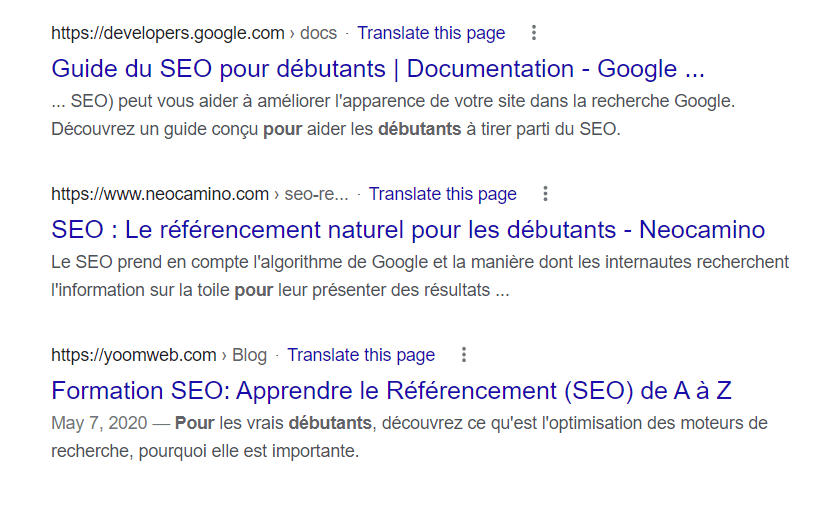
Task: Translate the developers.google.com result page
Action: coord(431,33)
